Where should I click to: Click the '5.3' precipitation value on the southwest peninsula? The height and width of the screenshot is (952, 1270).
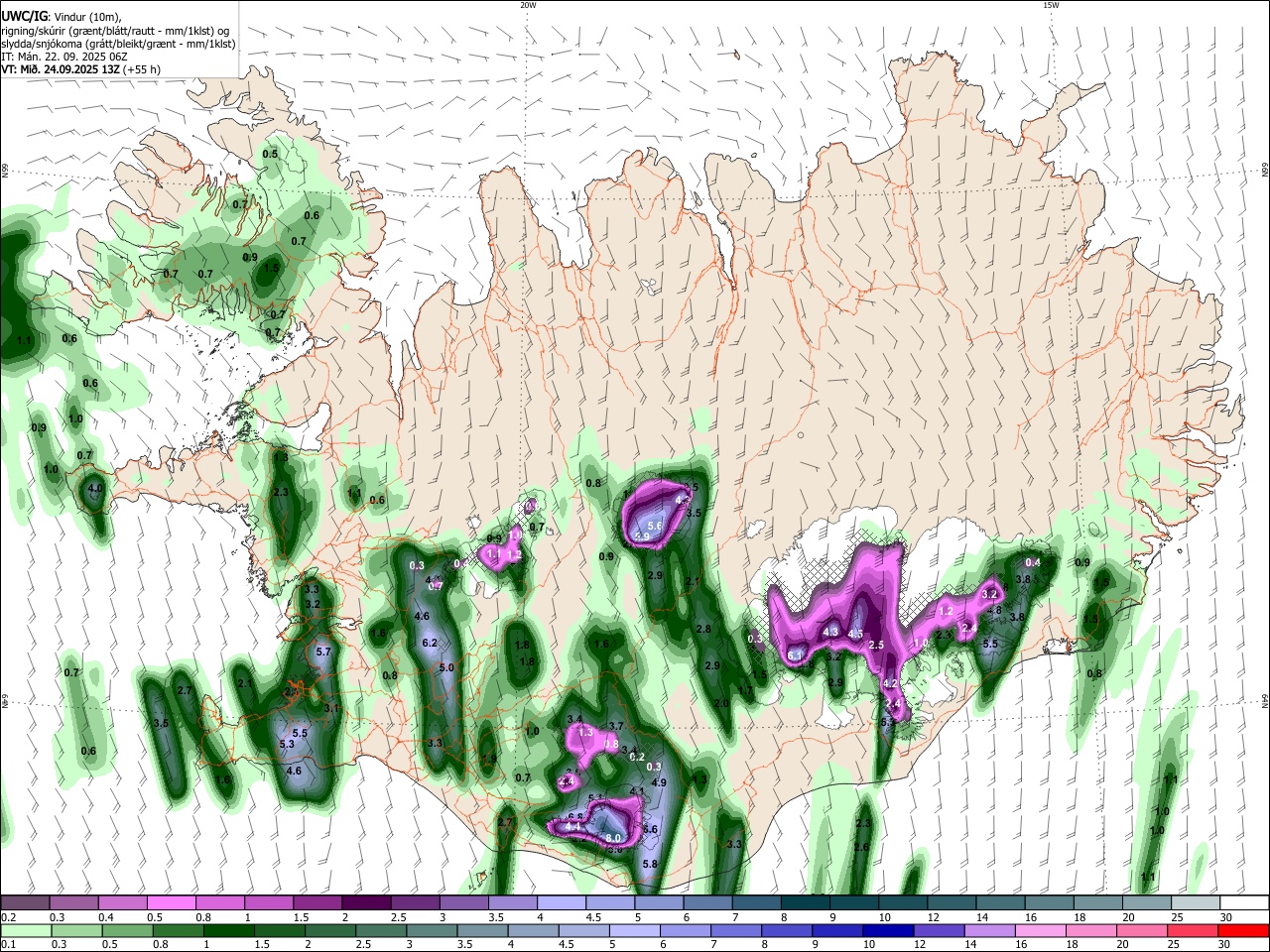pyautogui.click(x=288, y=744)
